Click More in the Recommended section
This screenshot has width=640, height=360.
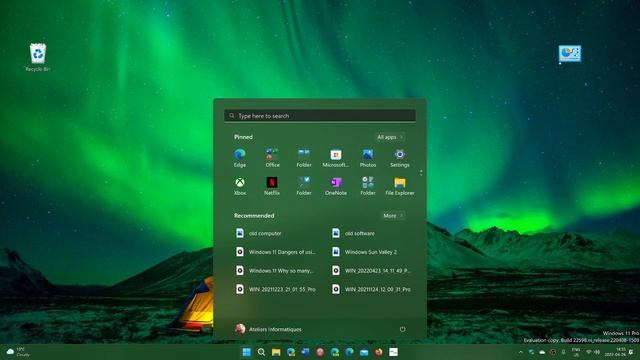point(393,216)
